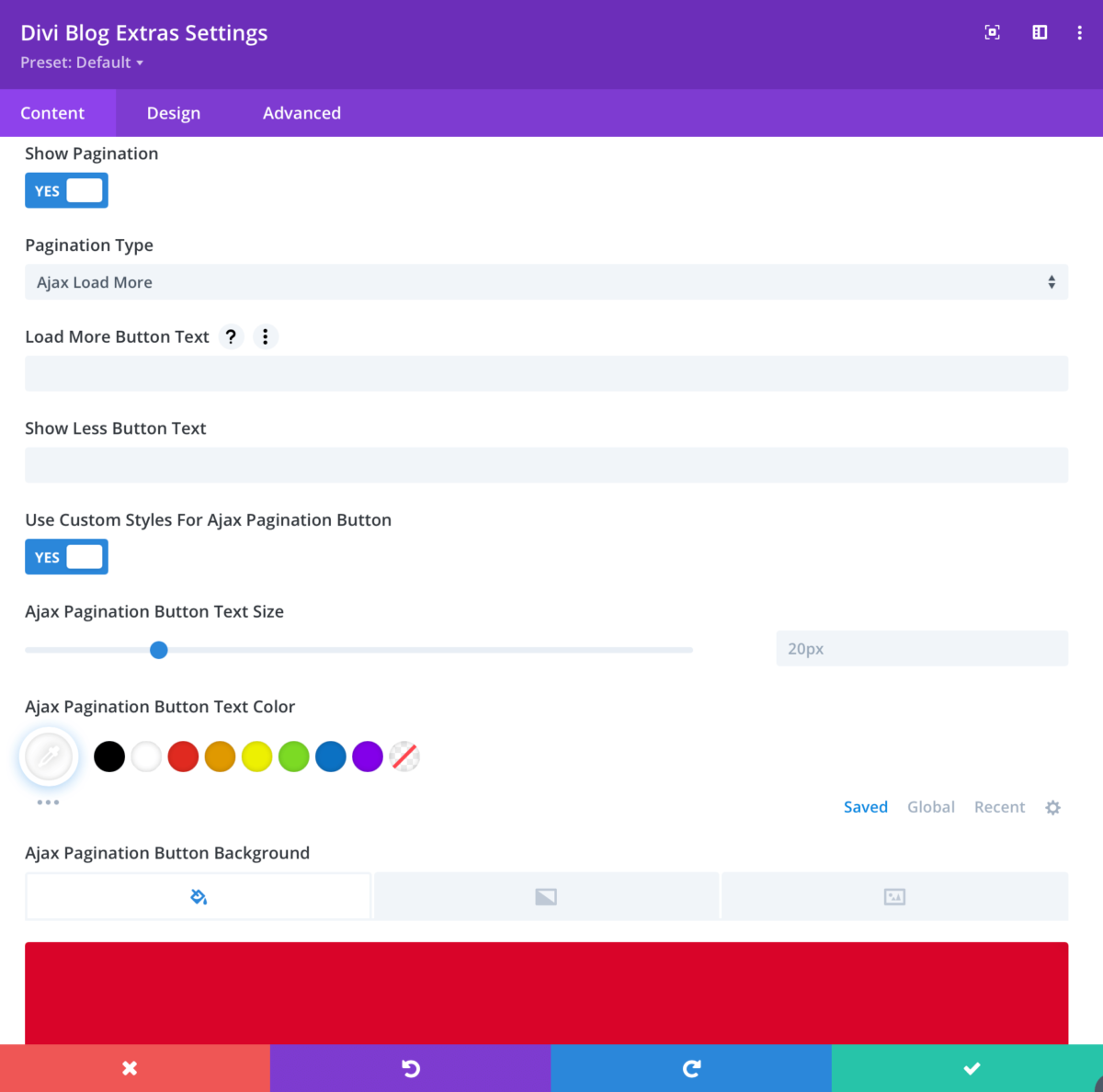
Task: Click the undo arrow at the bottom
Action: coord(410,1068)
